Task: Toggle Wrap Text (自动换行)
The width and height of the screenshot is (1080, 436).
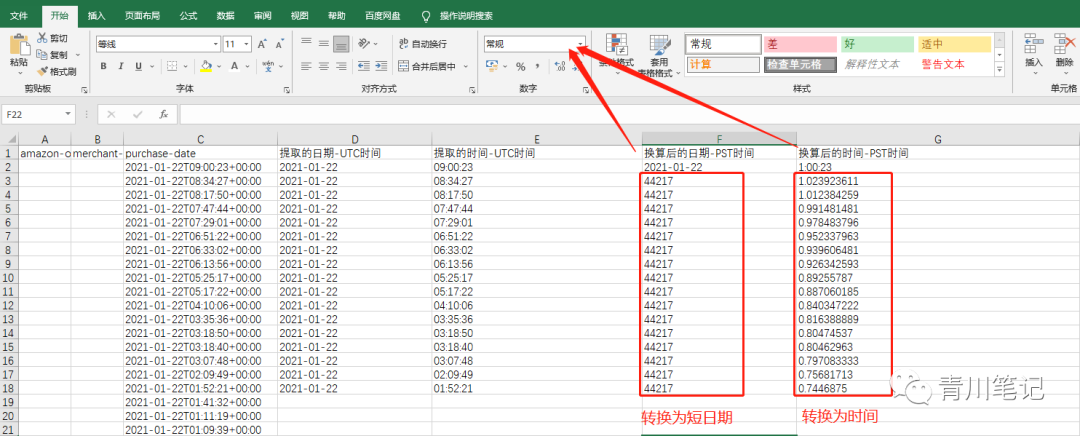Action: tap(422, 44)
